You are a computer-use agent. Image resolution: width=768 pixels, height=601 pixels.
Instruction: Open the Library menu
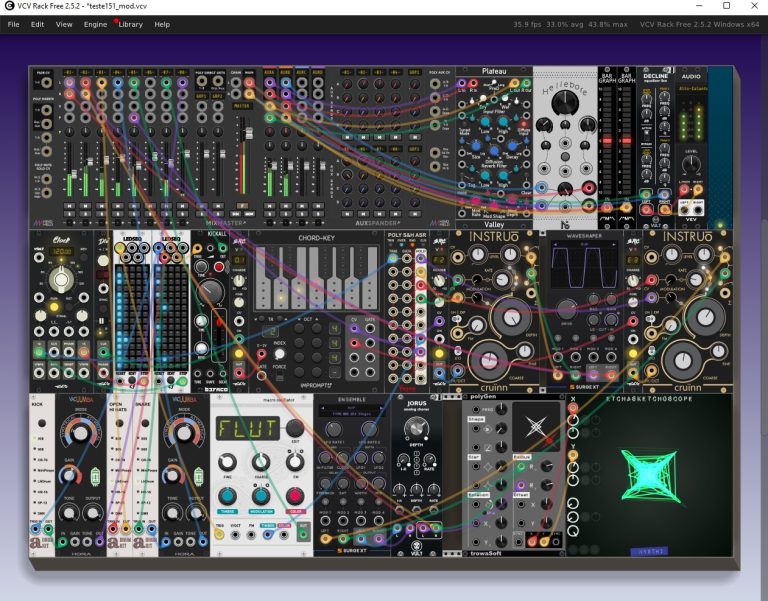pyautogui.click(x=130, y=24)
